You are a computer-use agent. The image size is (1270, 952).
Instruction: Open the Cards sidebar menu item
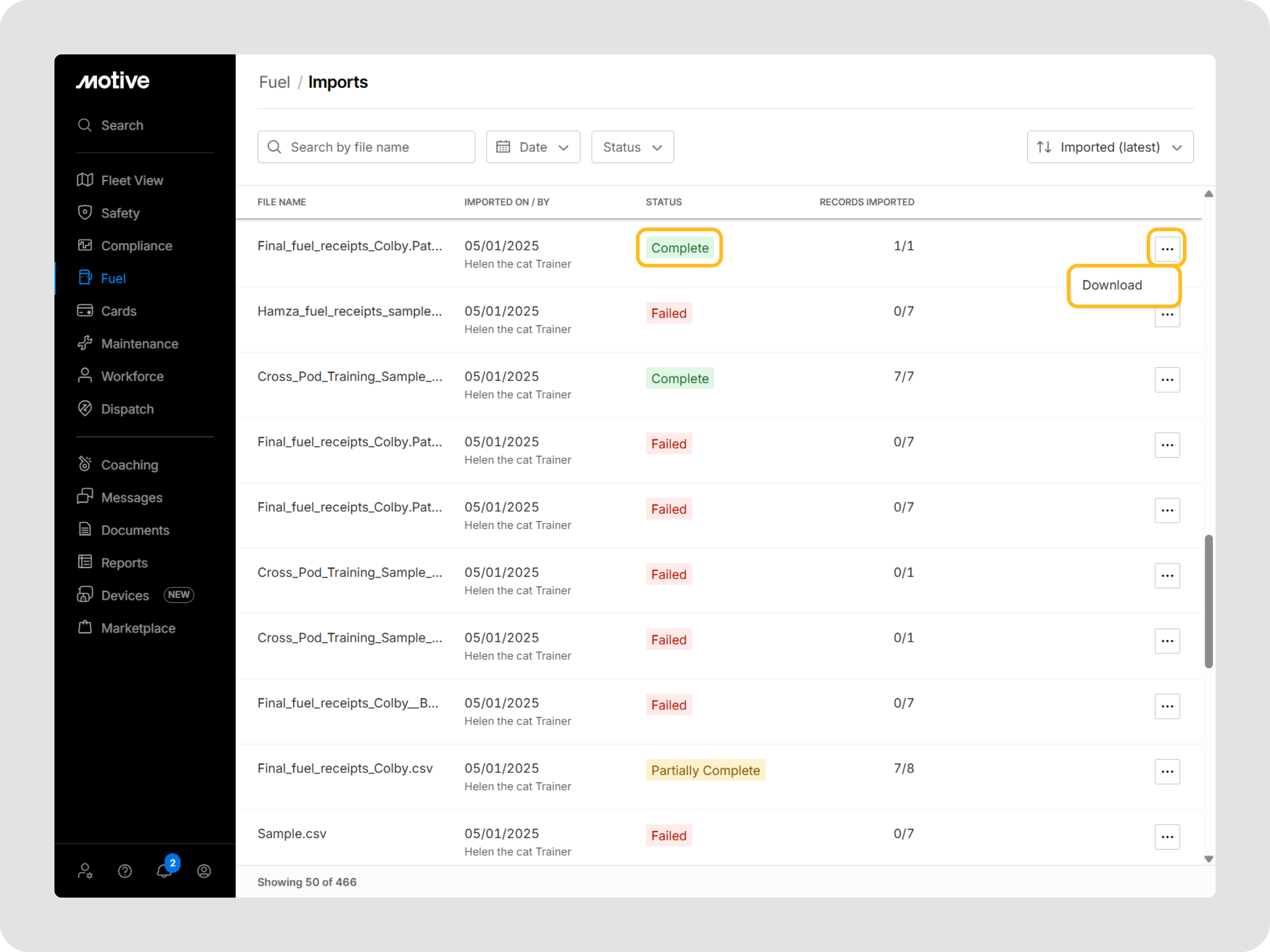pyautogui.click(x=118, y=311)
